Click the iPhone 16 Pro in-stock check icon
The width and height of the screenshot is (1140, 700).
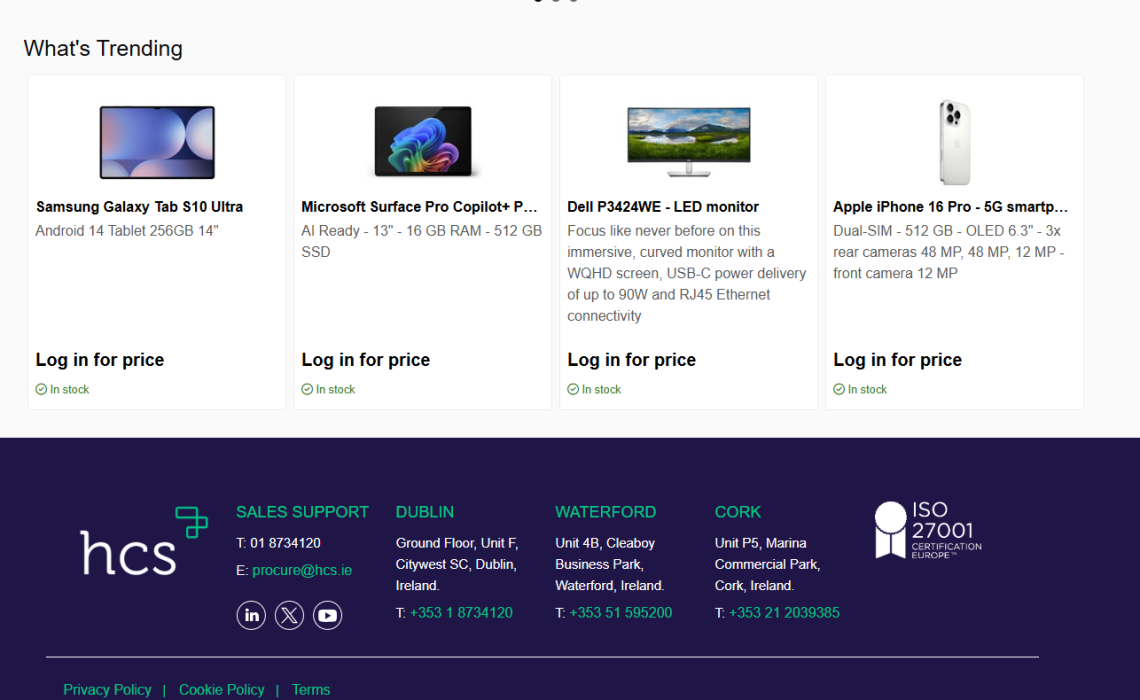pos(839,390)
